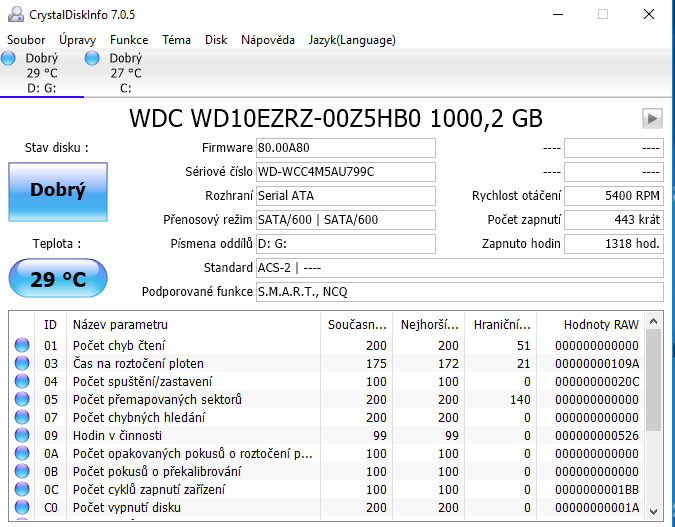Open the Jazyk(Language) menu
The height and width of the screenshot is (527, 675).
(352, 40)
